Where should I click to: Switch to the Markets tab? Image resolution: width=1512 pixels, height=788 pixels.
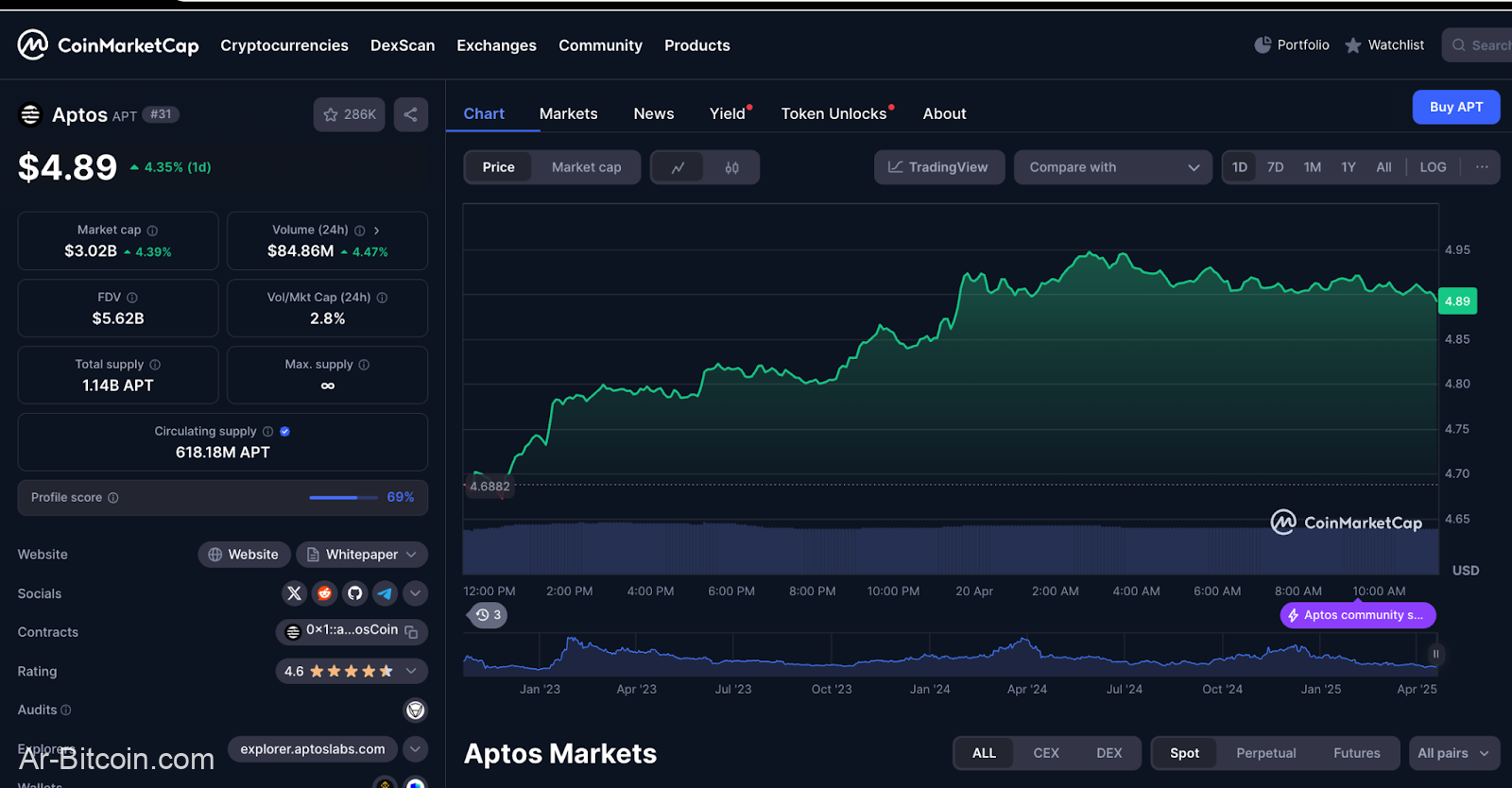pos(569,113)
